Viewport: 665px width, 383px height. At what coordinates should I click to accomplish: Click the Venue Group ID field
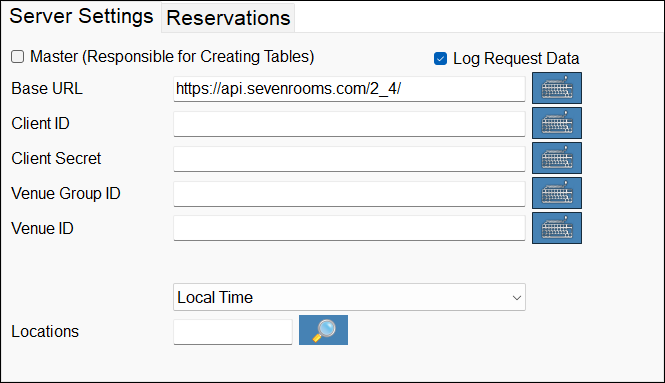(349, 194)
